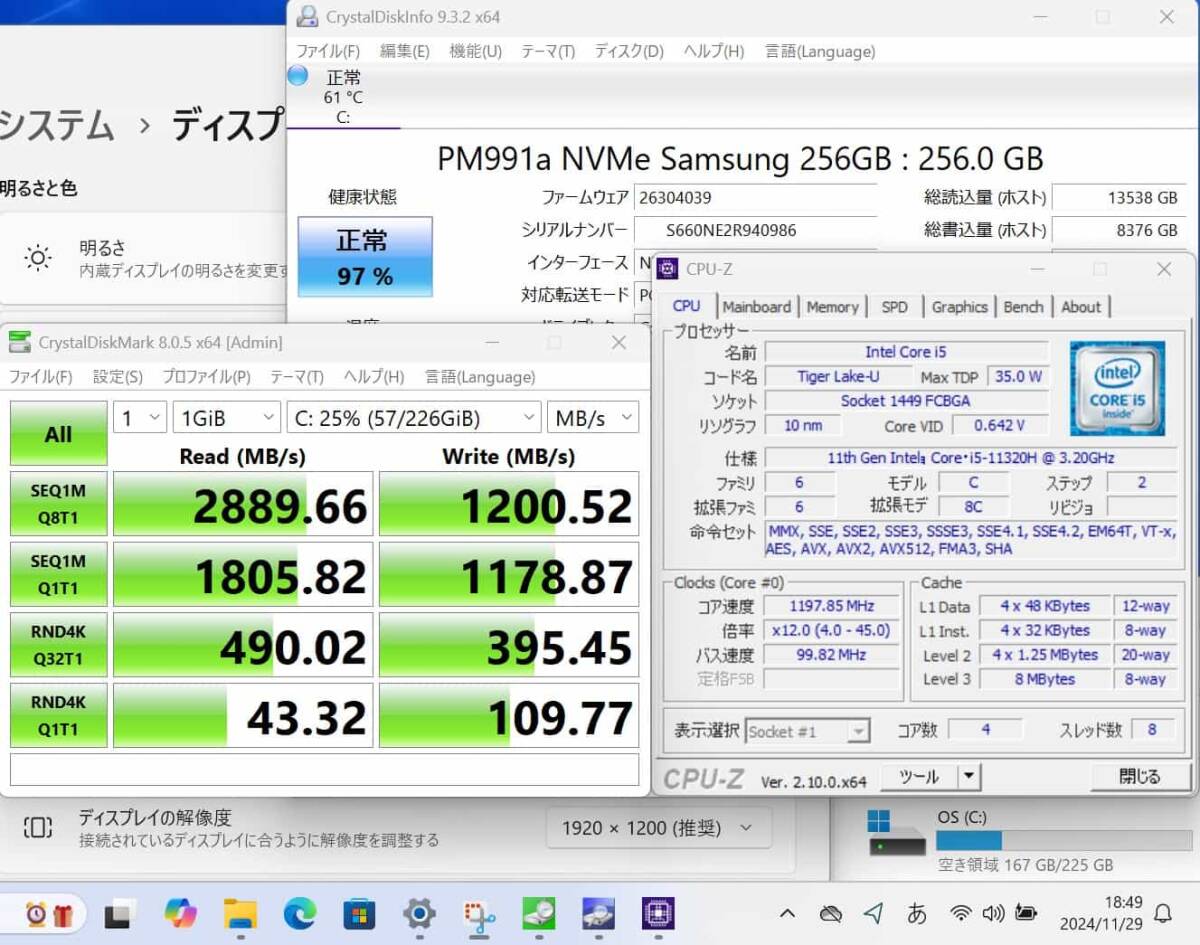Screen dimensions: 1200x945
Task: Open the drive dropdown showing C: 25%
Action: click(413, 418)
